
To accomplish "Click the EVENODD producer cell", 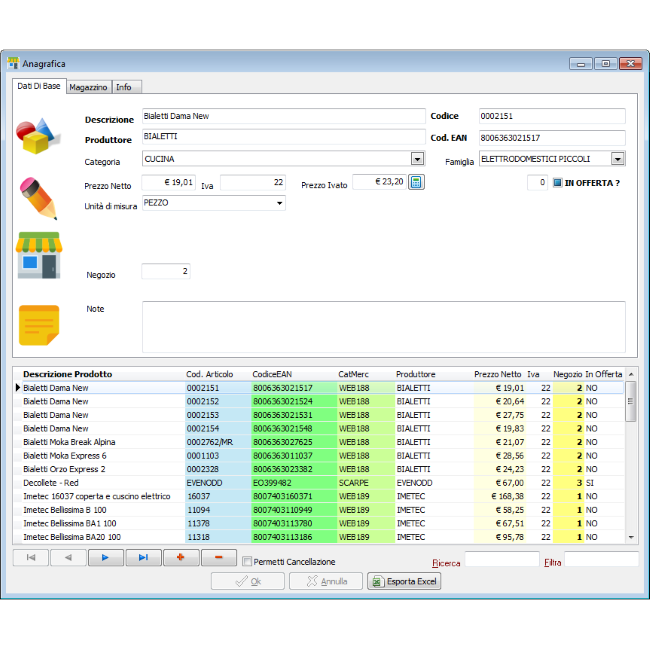I will (434, 483).
